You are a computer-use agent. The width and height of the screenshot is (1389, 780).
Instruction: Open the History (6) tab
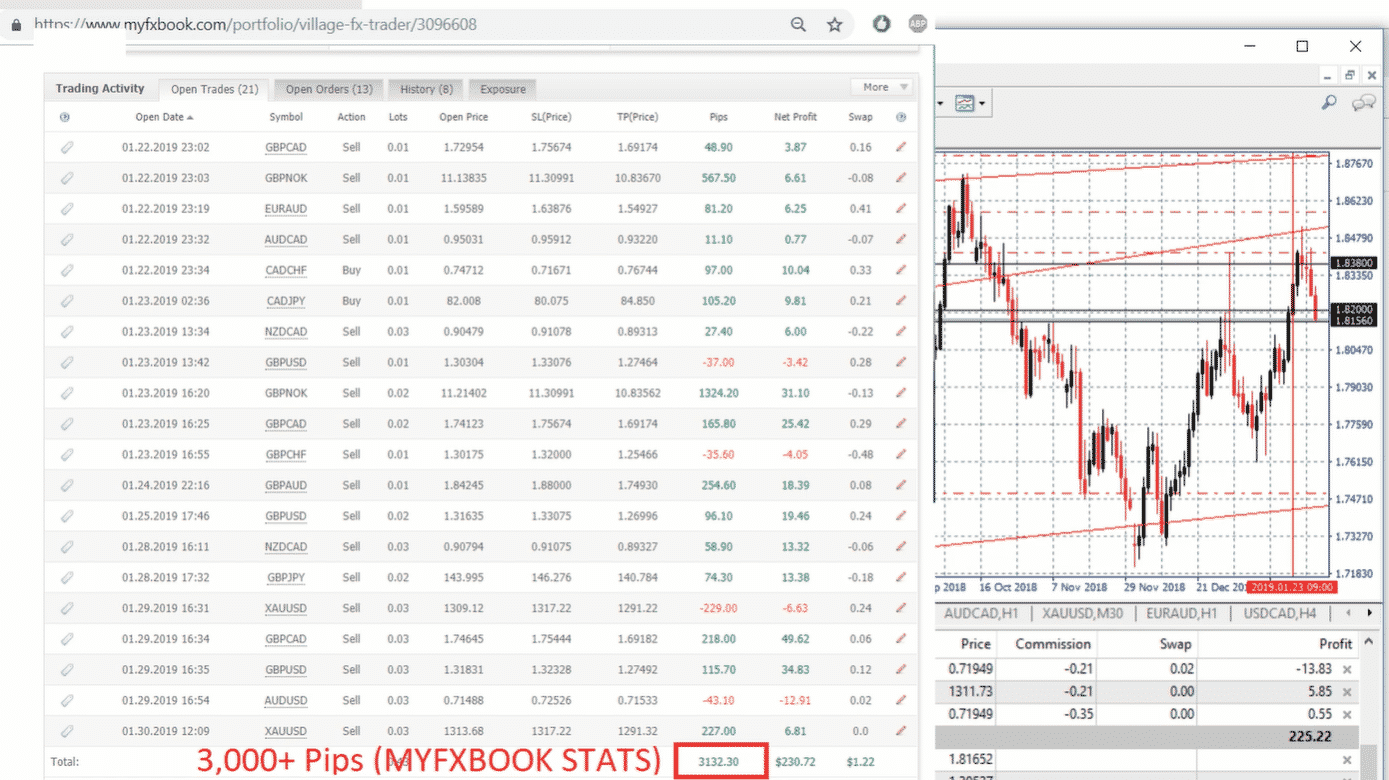[x=426, y=89]
